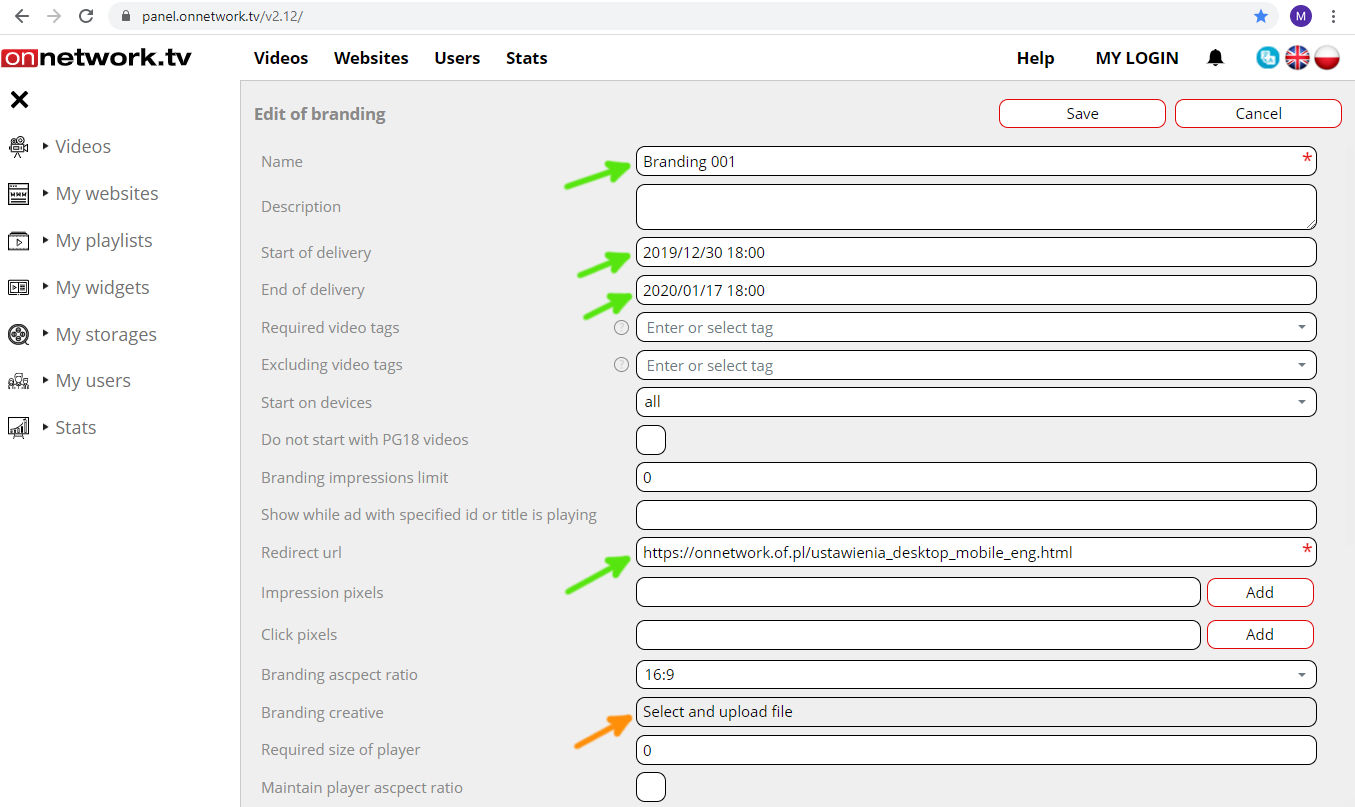This screenshot has height=807, width=1355.
Task: Click the camera icon next to Videos
Action: tap(19, 147)
